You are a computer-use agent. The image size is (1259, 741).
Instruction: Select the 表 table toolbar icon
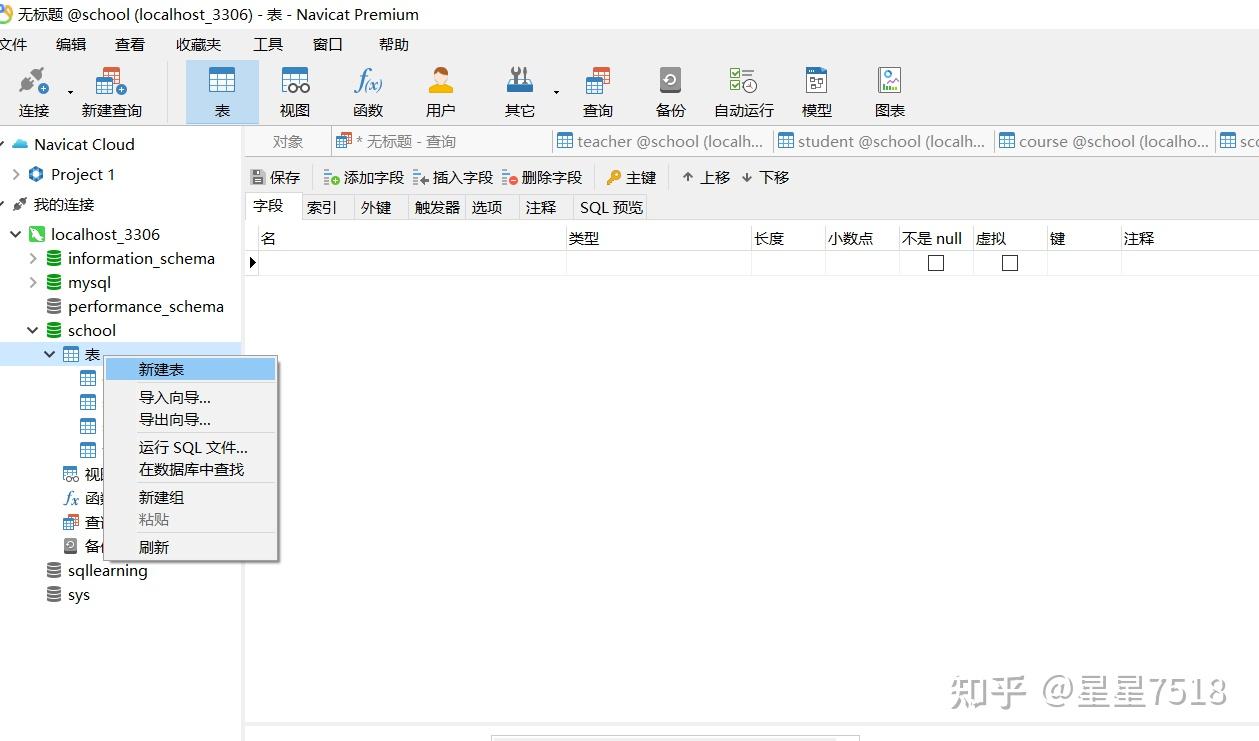(222, 92)
